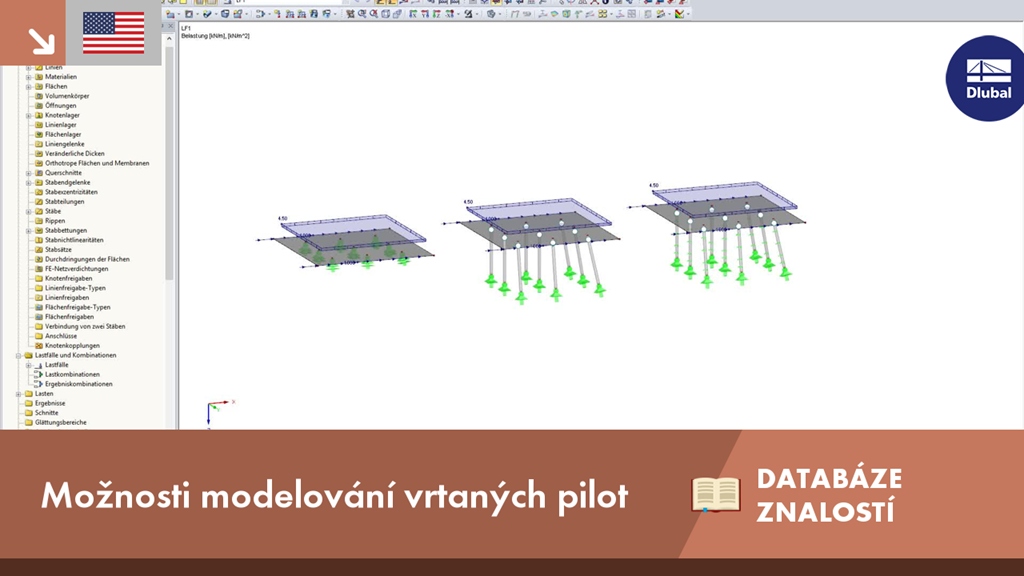
Task: Click the view in Z-direction toolbar icon
Action: tap(437, 14)
